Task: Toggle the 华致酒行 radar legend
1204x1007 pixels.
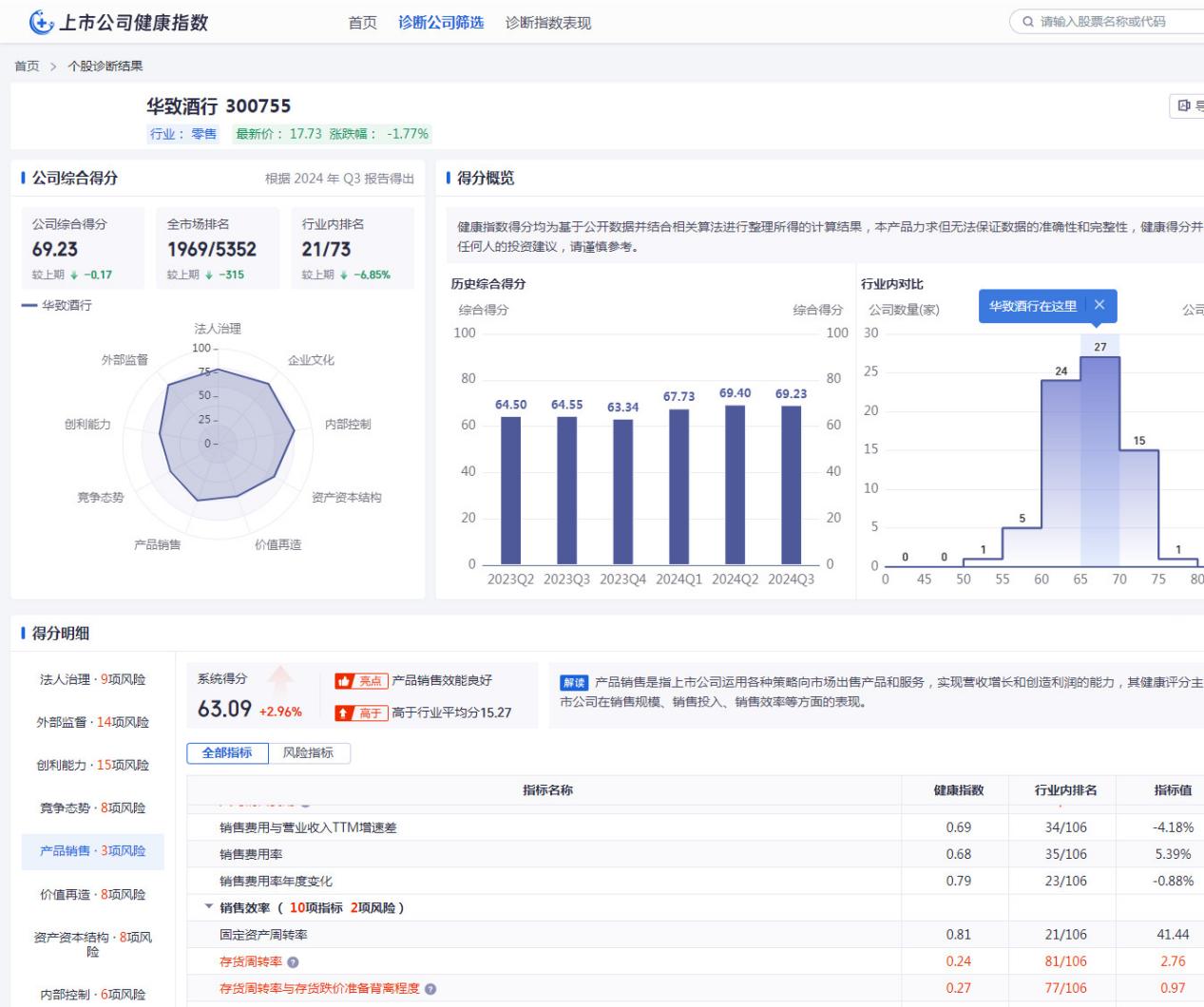Action: click(x=57, y=305)
